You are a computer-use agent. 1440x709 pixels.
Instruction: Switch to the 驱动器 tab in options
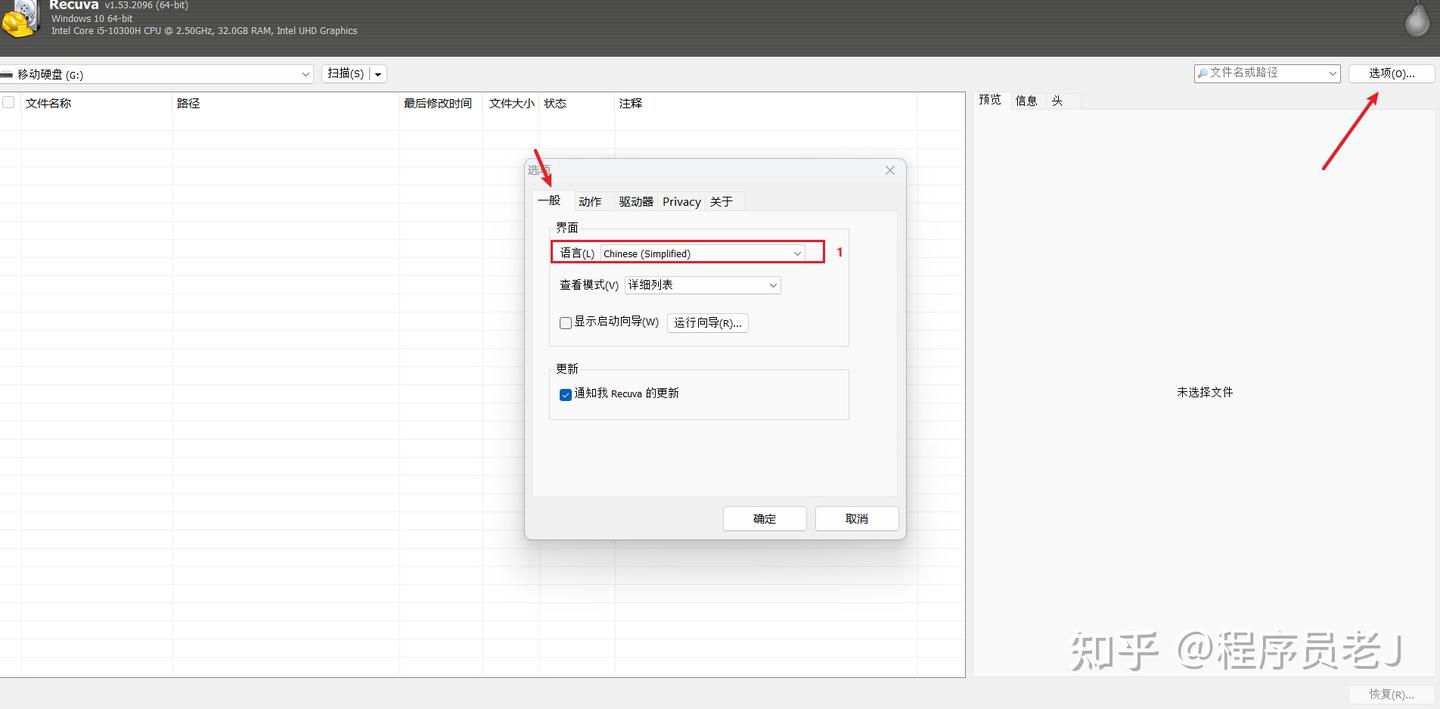tap(636, 201)
